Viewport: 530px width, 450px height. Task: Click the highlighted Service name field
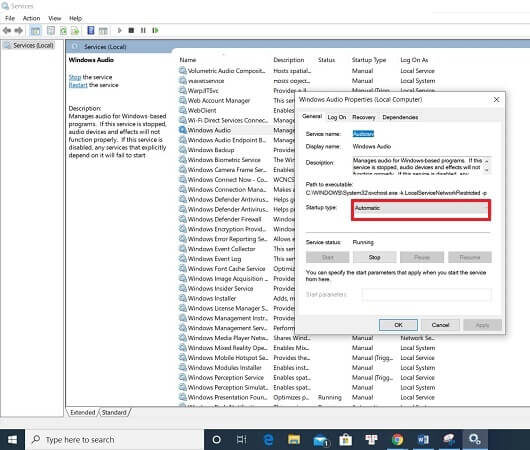363,134
